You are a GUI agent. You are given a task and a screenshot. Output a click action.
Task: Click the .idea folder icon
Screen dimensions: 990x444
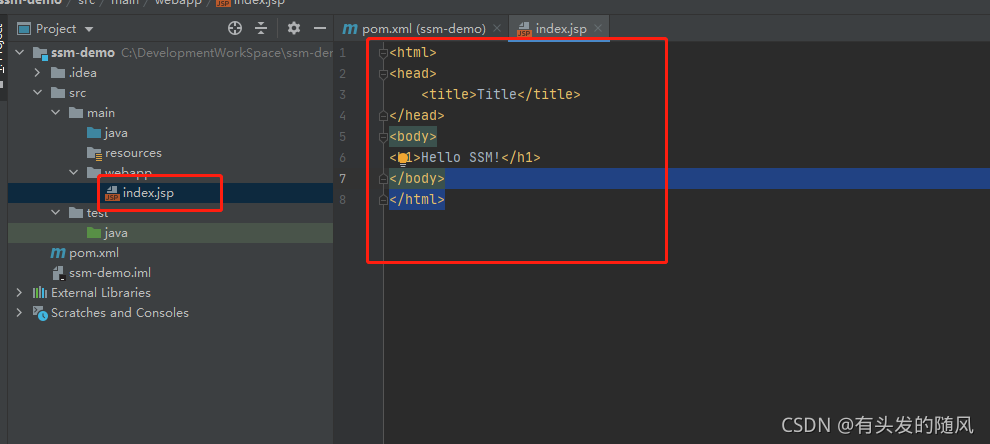tap(57, 73)
